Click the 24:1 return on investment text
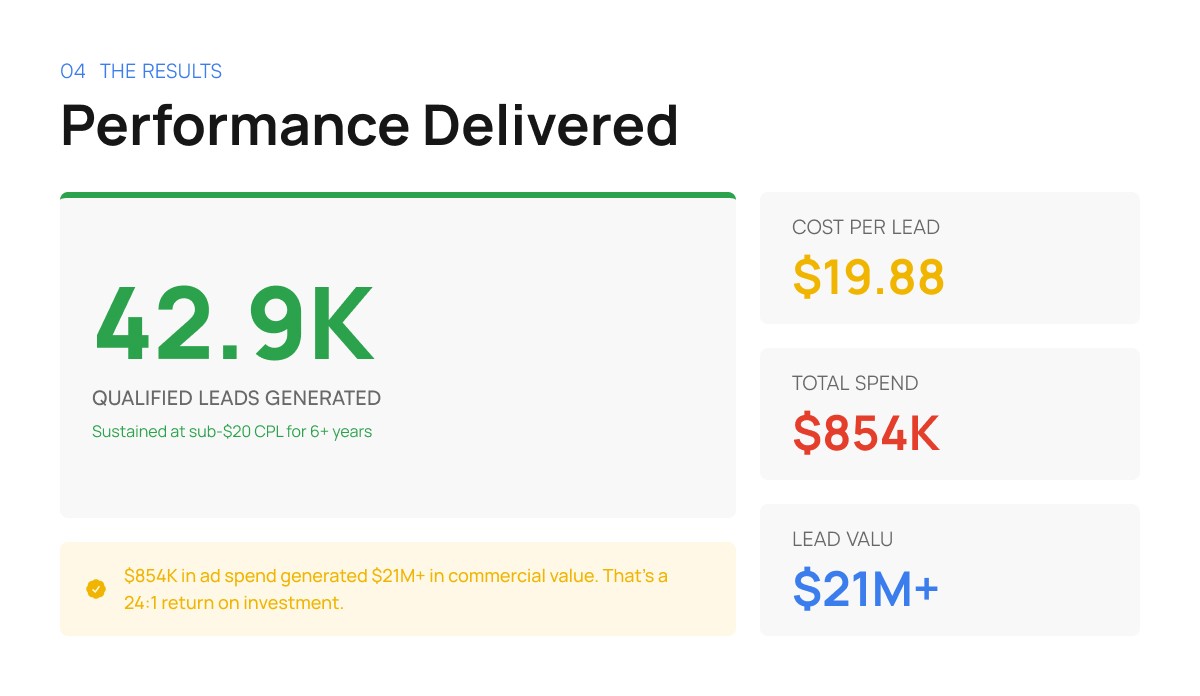Screen dimensions: 1200x696 point(234,603)
